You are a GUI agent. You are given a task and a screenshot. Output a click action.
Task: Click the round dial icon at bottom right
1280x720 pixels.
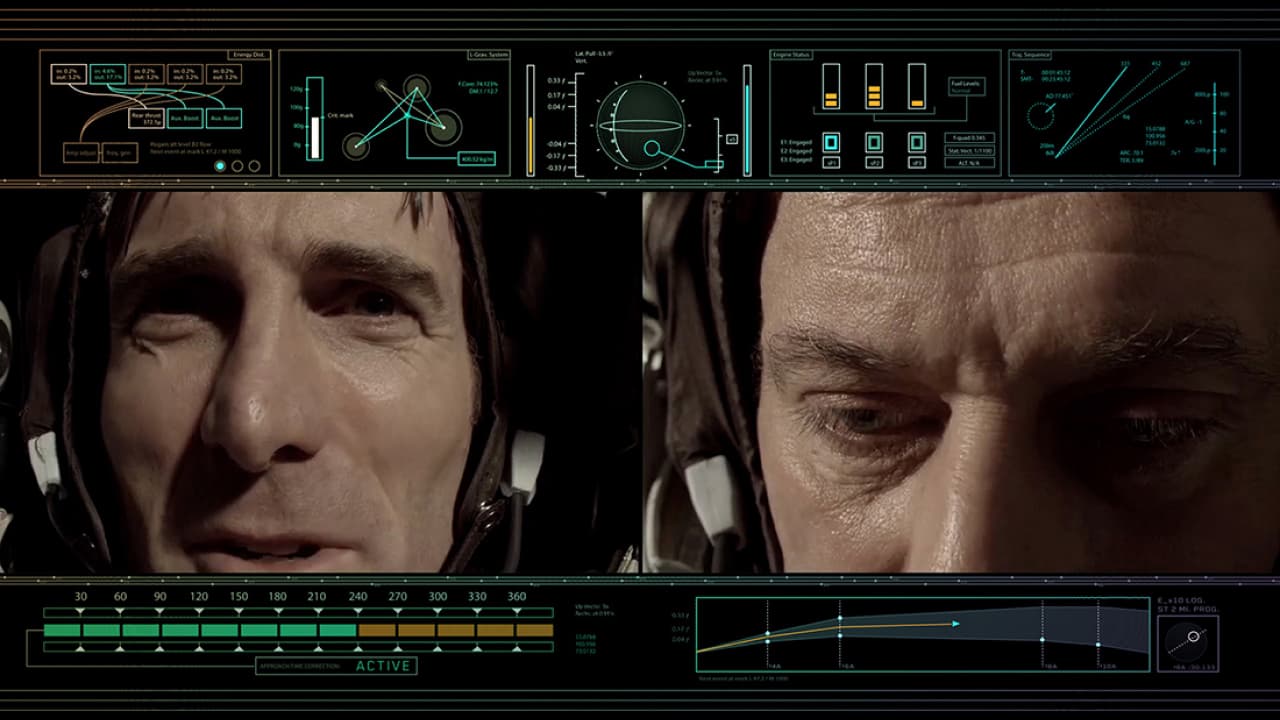pos(1188,641)
